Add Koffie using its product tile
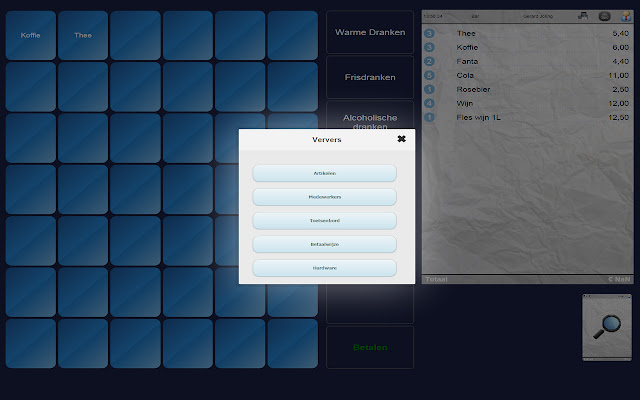This screenshot has width=640, height=400. (31, 36)
